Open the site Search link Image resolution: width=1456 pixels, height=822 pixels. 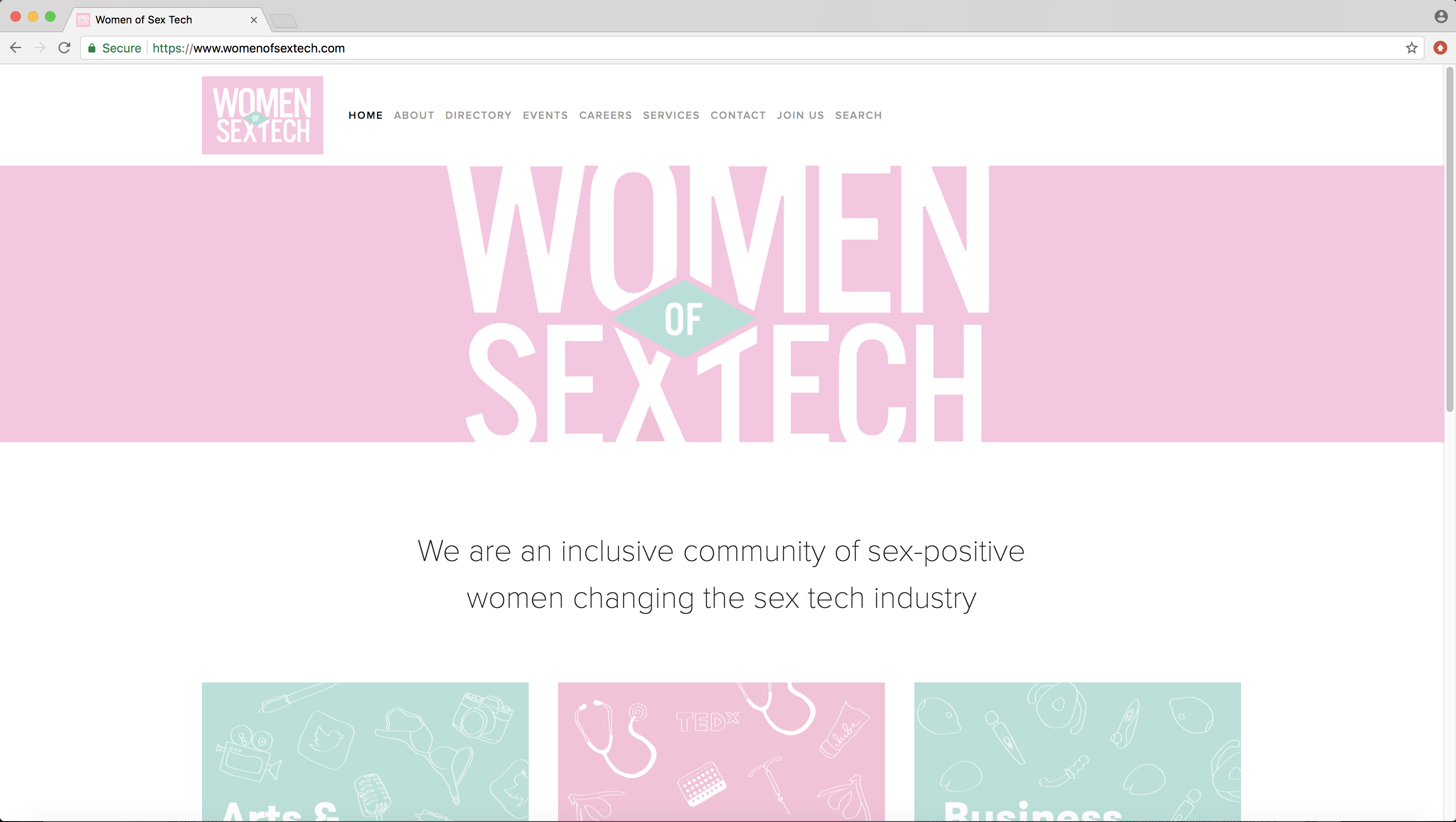click(858, 115)
